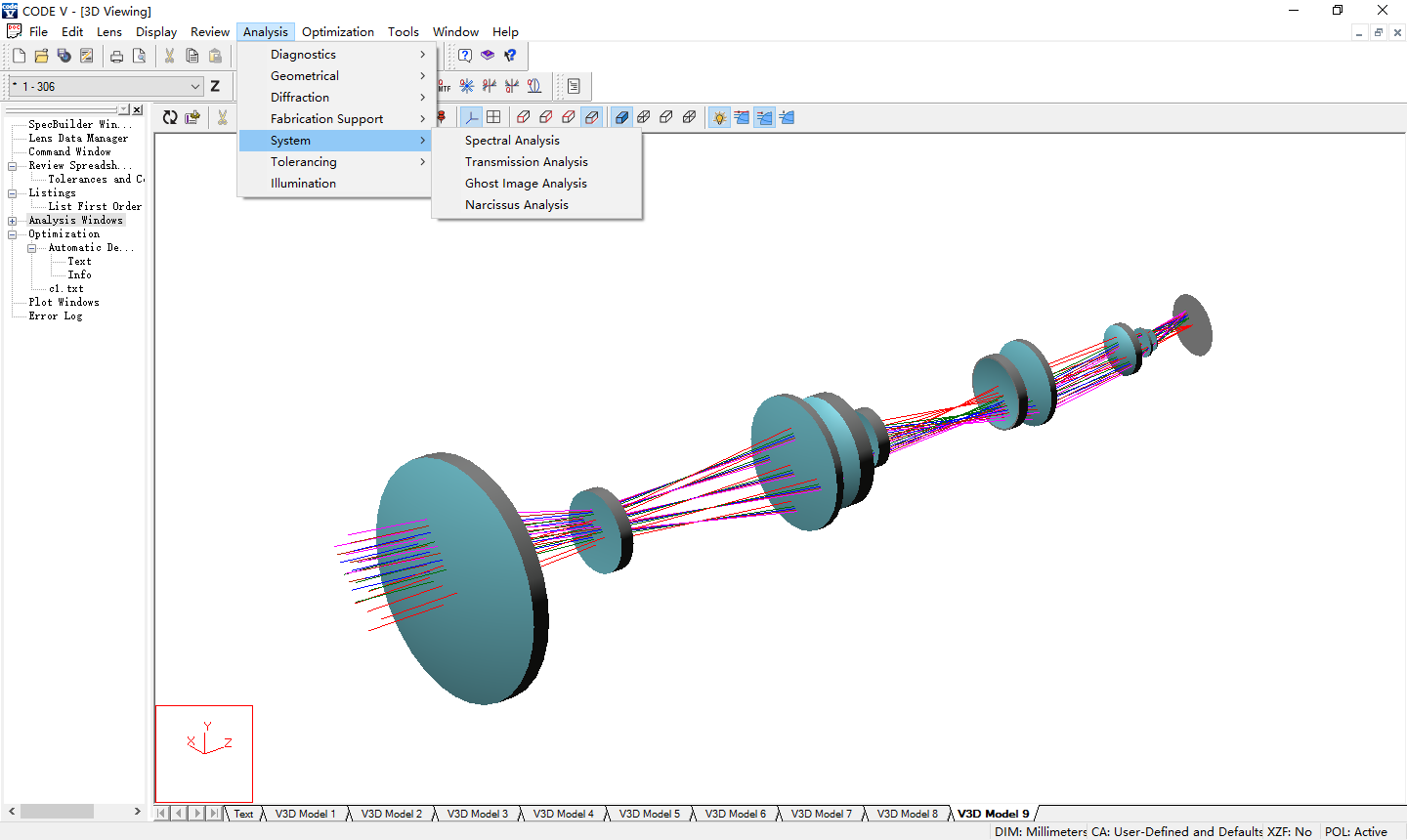This screenshot has width=1407, height=840.
Task: Select first red-edged box view icon
Action: coord(524,117)
